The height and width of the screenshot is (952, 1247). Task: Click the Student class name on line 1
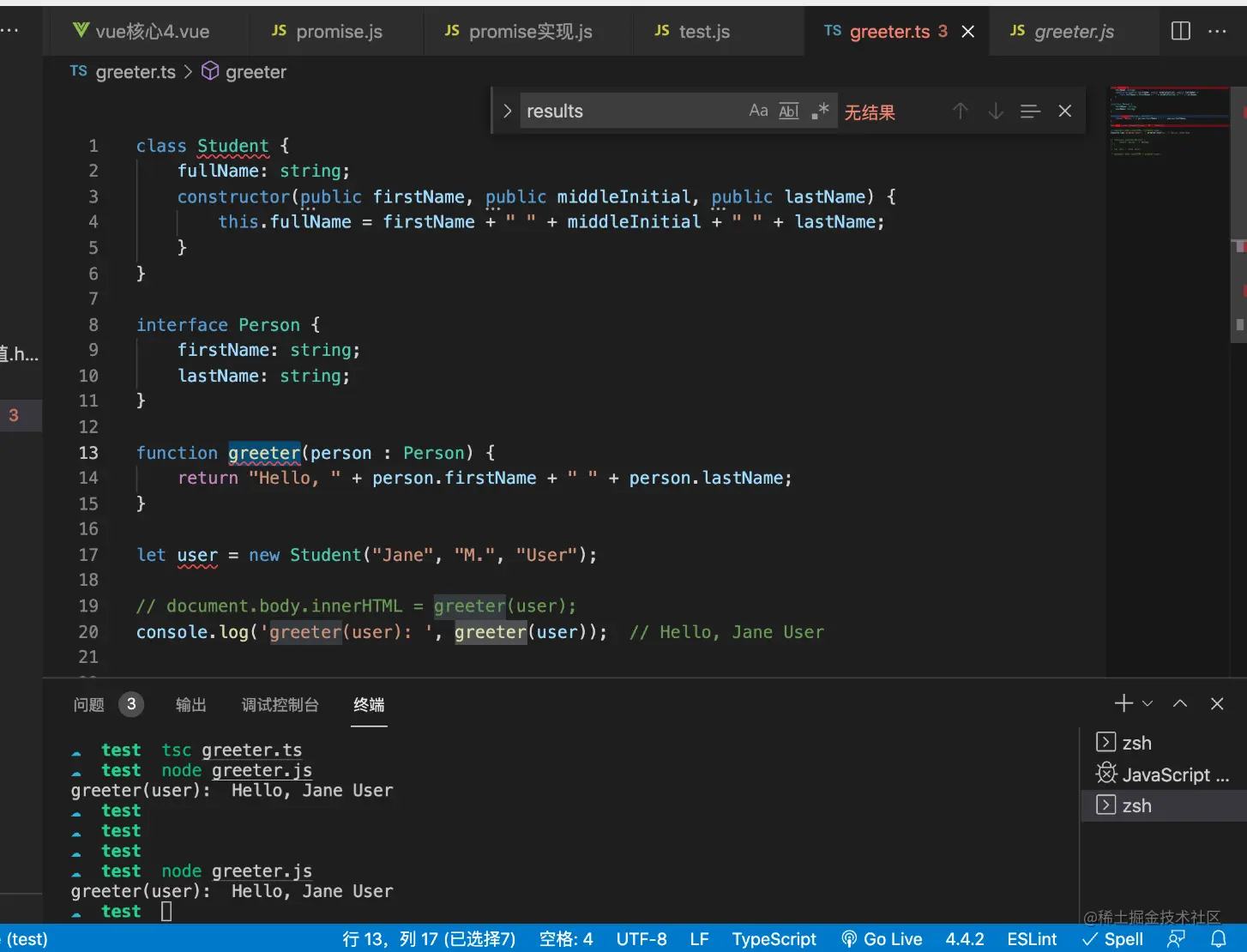232,146
